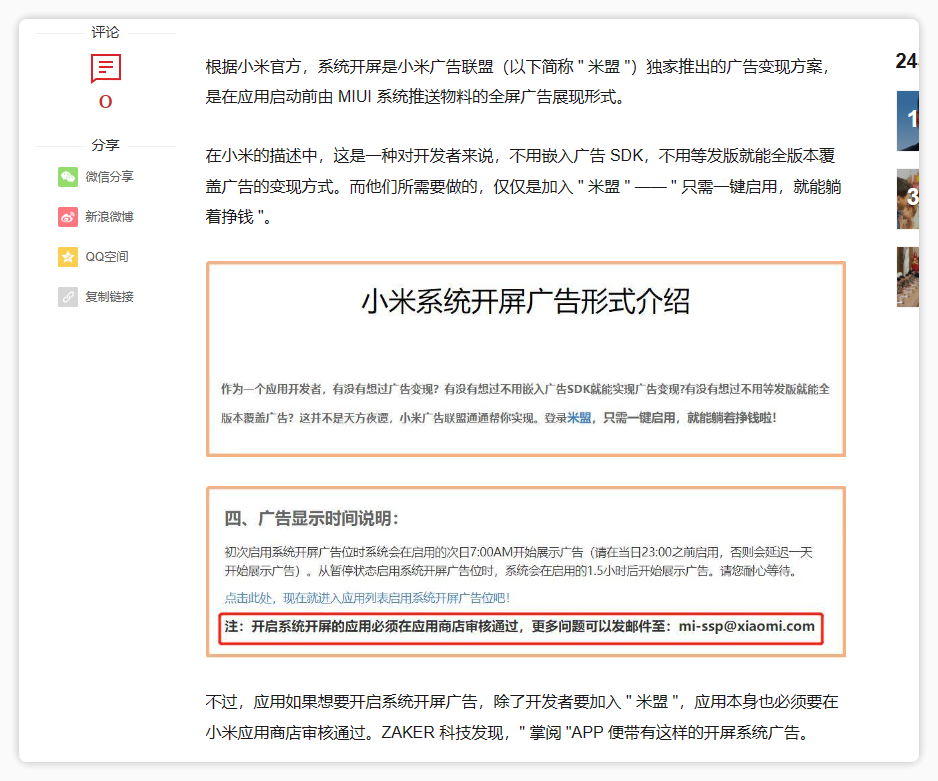The width and height of the screenshot is (938, 781).
Task: Open the sidebar thumbnail numbered 3
Action: [x=907, y=199]
